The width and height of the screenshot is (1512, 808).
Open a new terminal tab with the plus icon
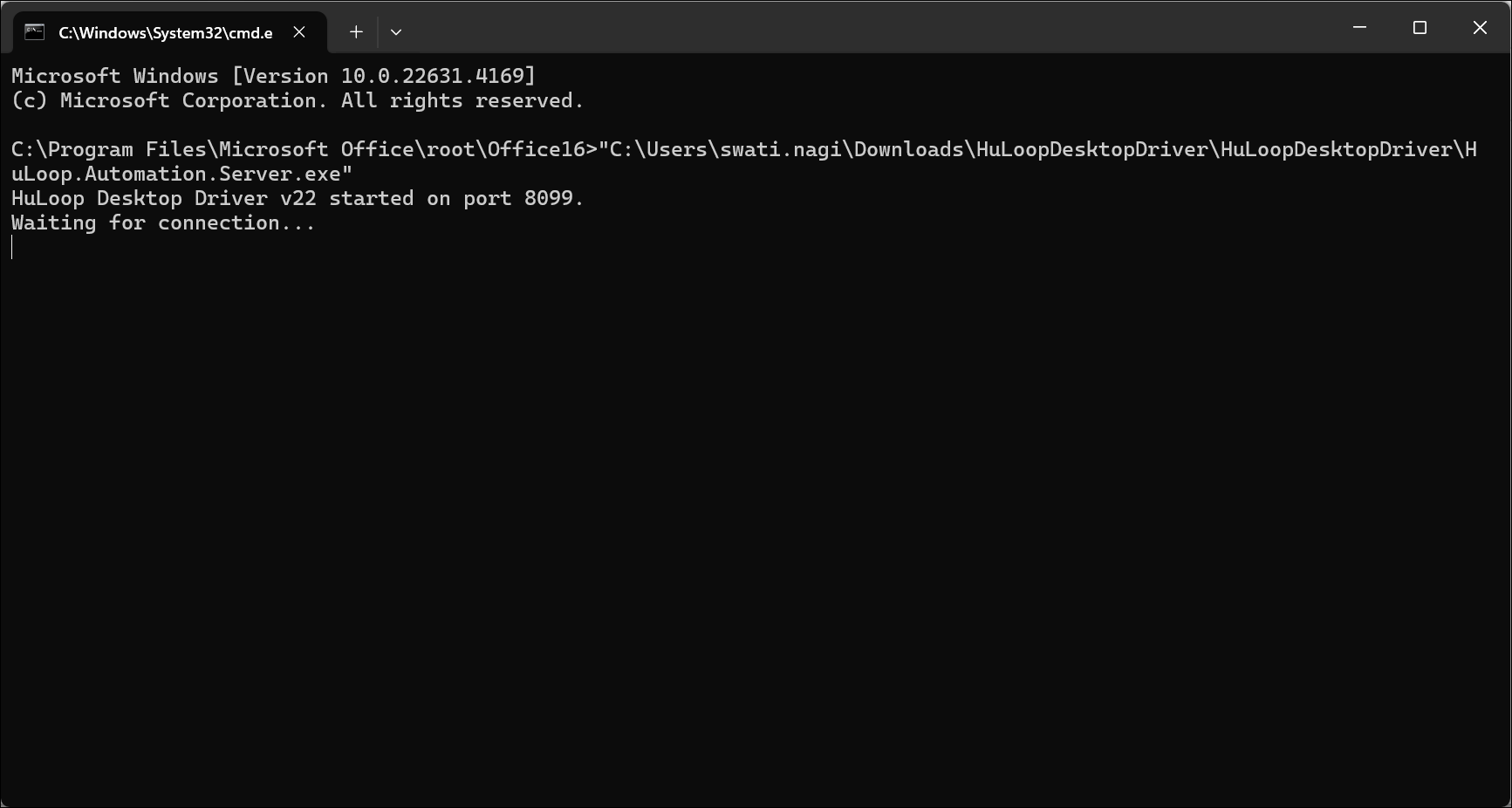coord(356,31)
